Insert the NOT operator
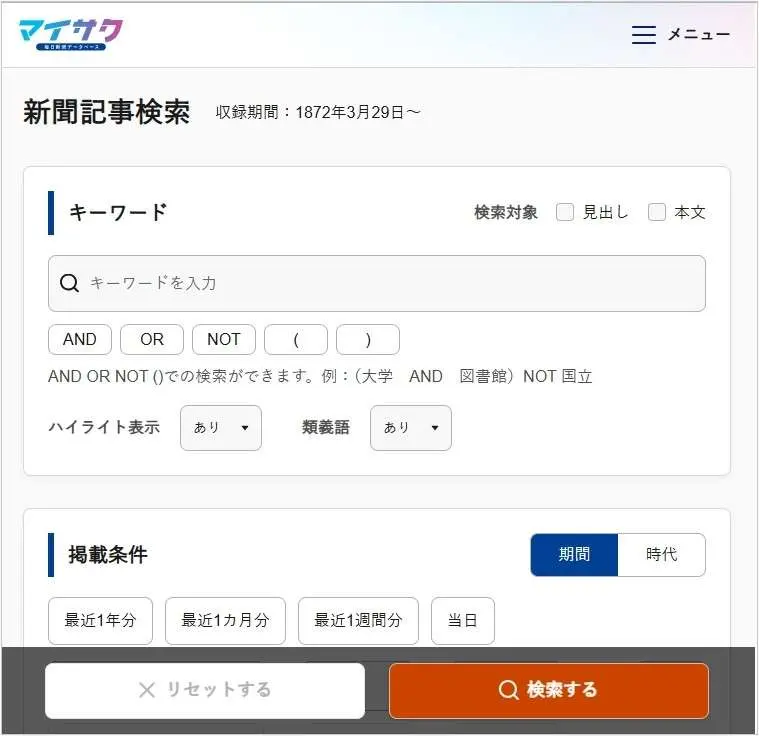 (224, 339)
